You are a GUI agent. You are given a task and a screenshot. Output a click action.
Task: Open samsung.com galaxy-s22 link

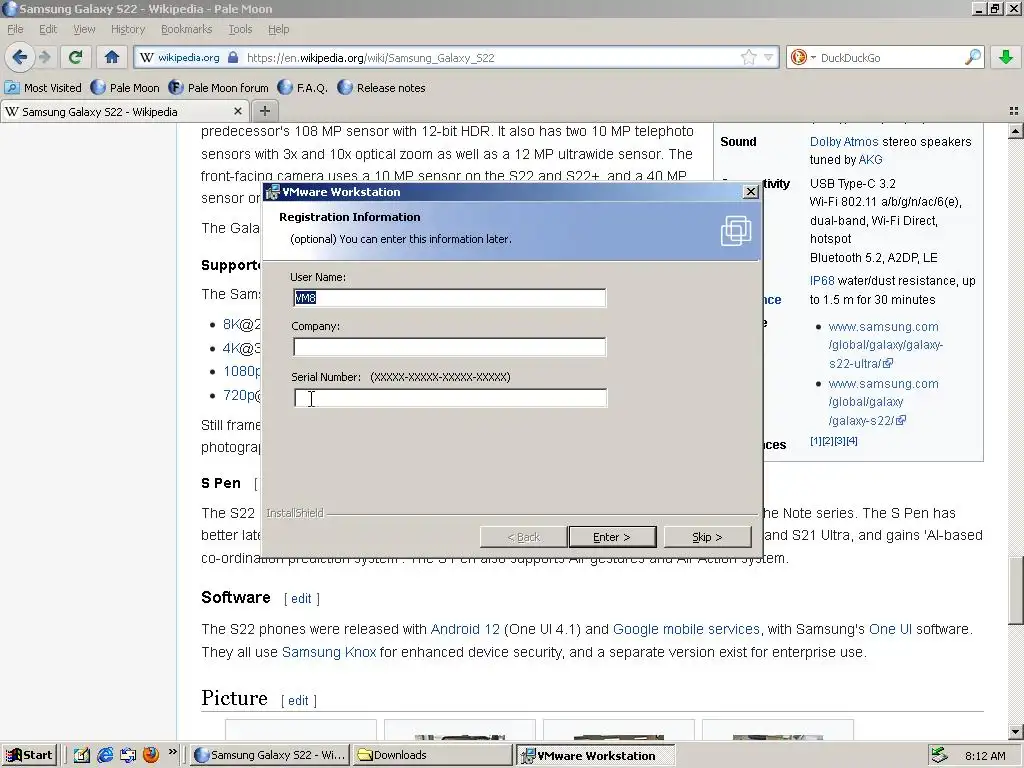tap(883, 402)
